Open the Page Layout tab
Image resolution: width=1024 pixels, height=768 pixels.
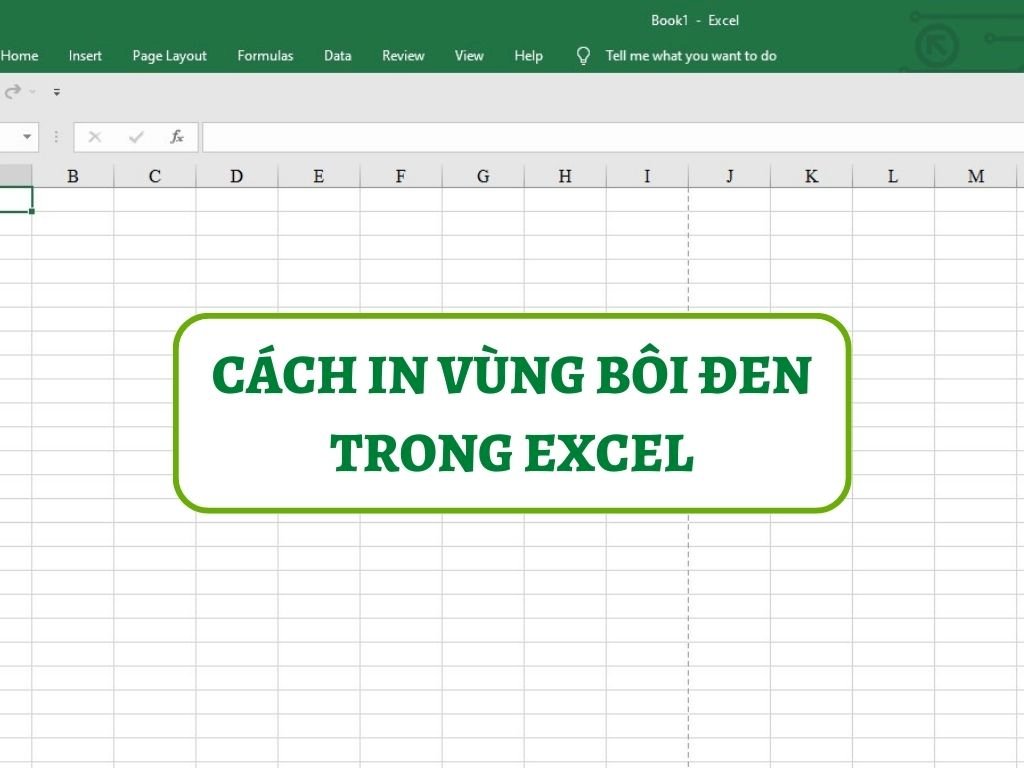point(169,56)
